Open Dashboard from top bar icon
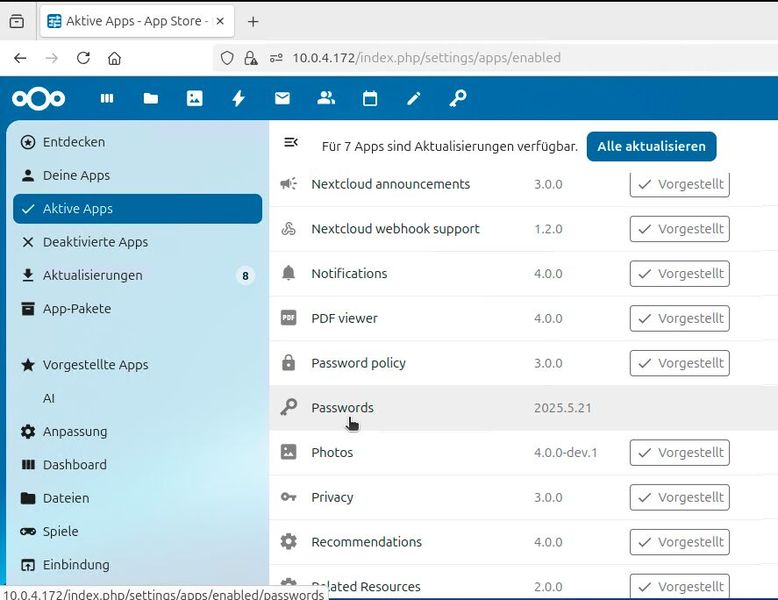 pos(107,98)
